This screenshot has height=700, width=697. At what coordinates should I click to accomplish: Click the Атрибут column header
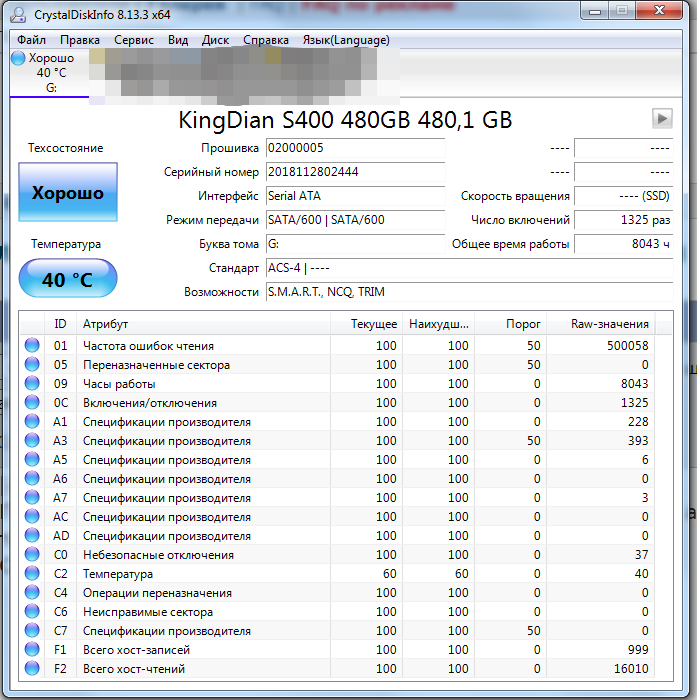pos(203,324)
